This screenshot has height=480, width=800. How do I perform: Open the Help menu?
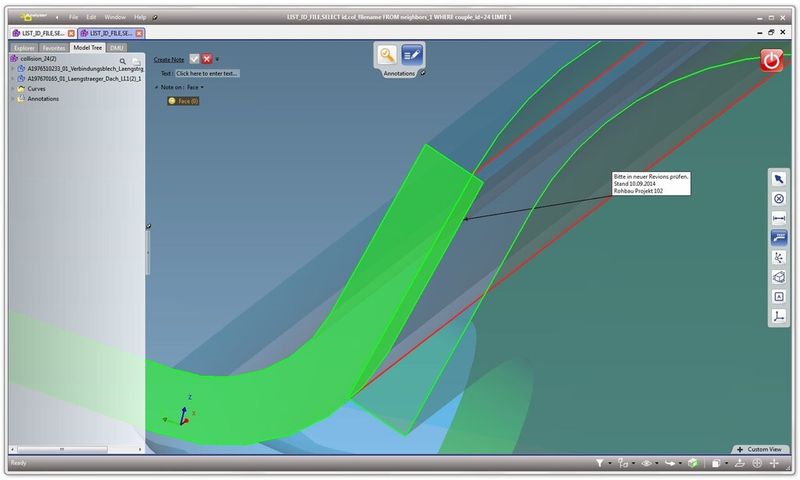pos(140,17)
